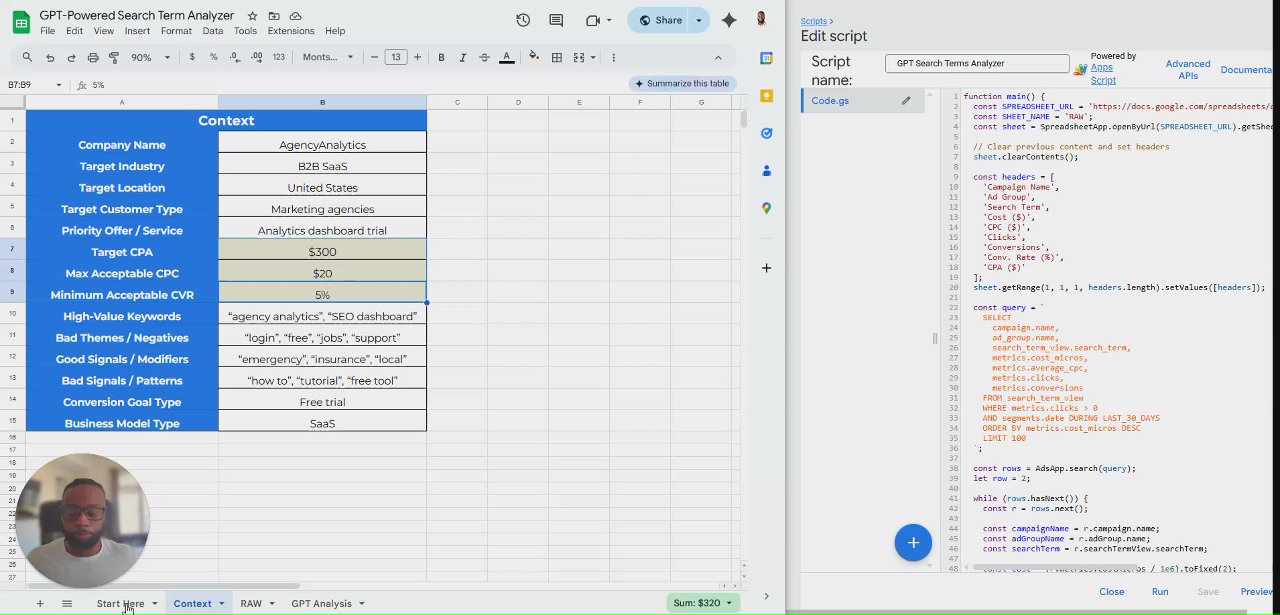Open the Share options dropdown arrow
The width and height of the screenshot is (1280, 615).
pyautogui.click(x=699, y=20)
